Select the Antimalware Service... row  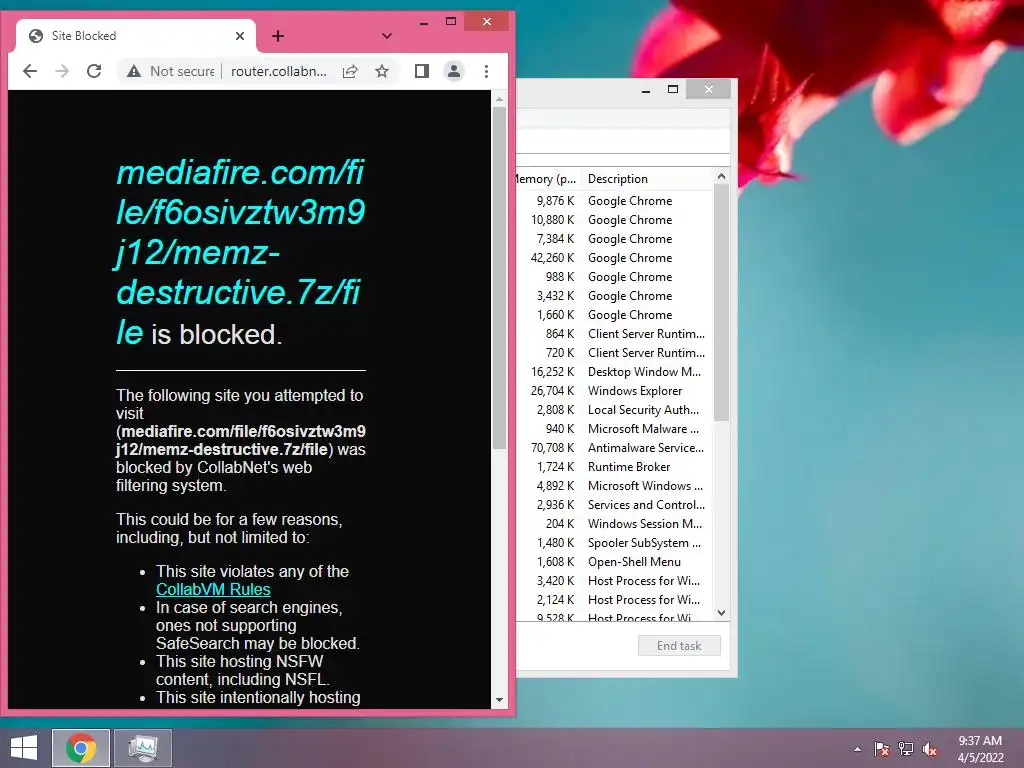coord(615,447)
